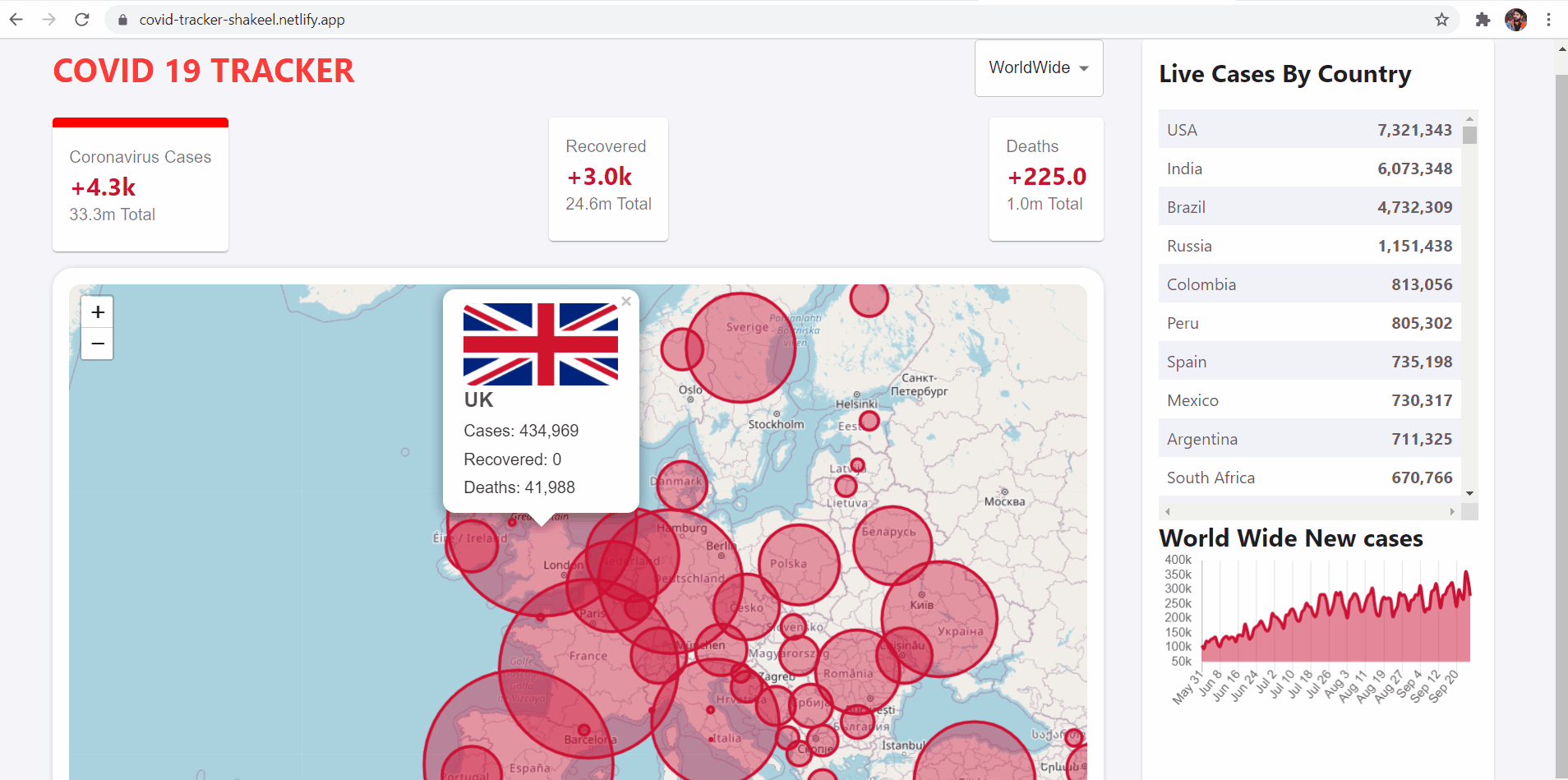Click the Spain row in the table
The image size is (1568, 780).
click(1310, 362)
